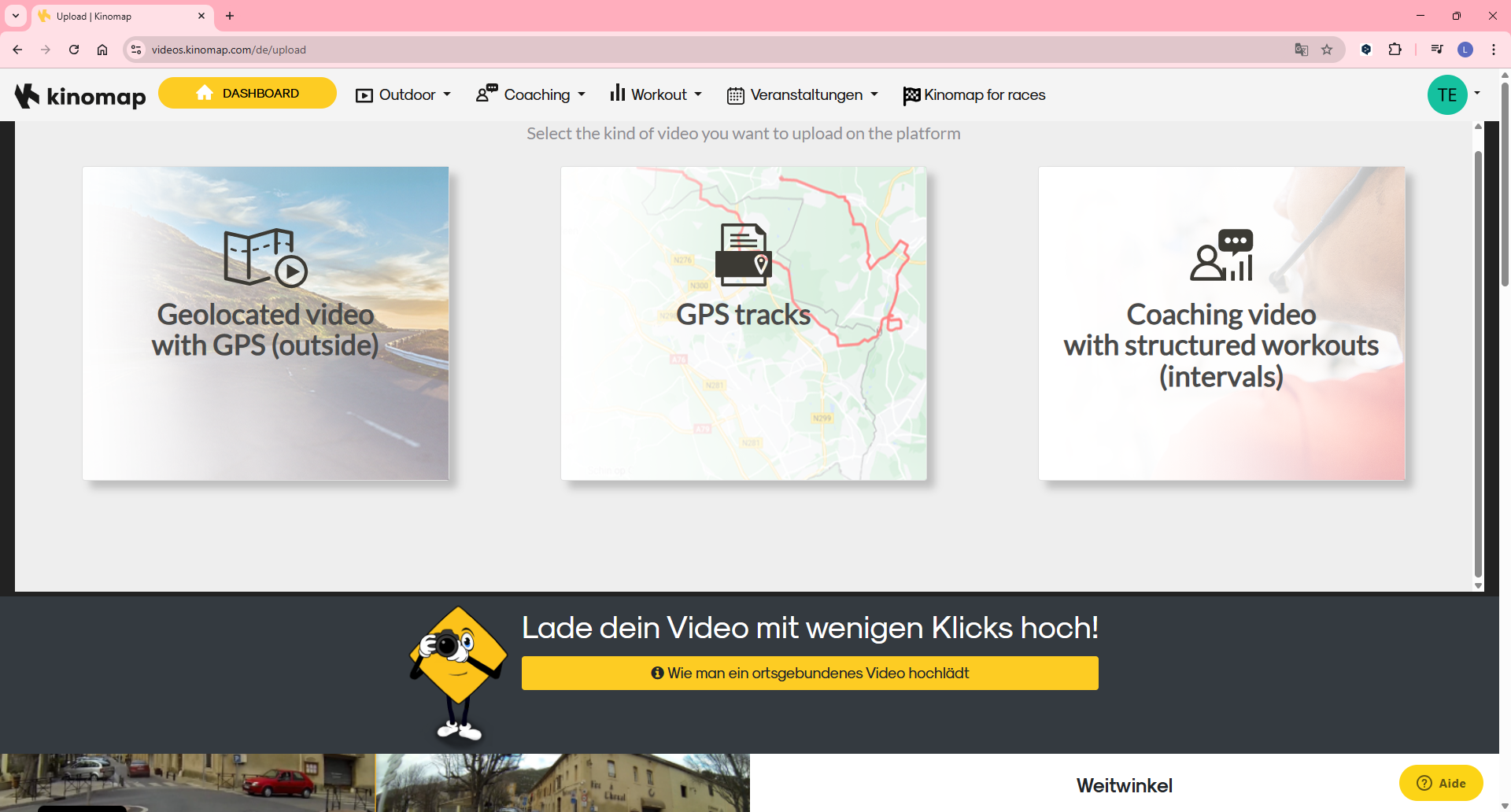Expand the Coaching dropdown menu
This screenshot has width=1511, height=812.
(x=531, y=95)
